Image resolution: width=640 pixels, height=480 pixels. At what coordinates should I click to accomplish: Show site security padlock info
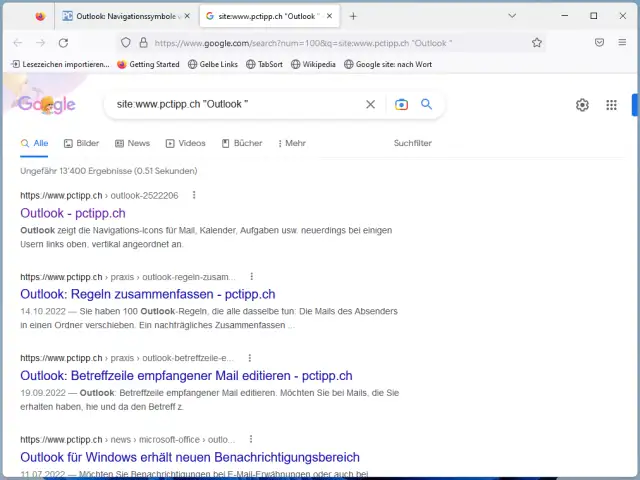(x=143, y=42)
